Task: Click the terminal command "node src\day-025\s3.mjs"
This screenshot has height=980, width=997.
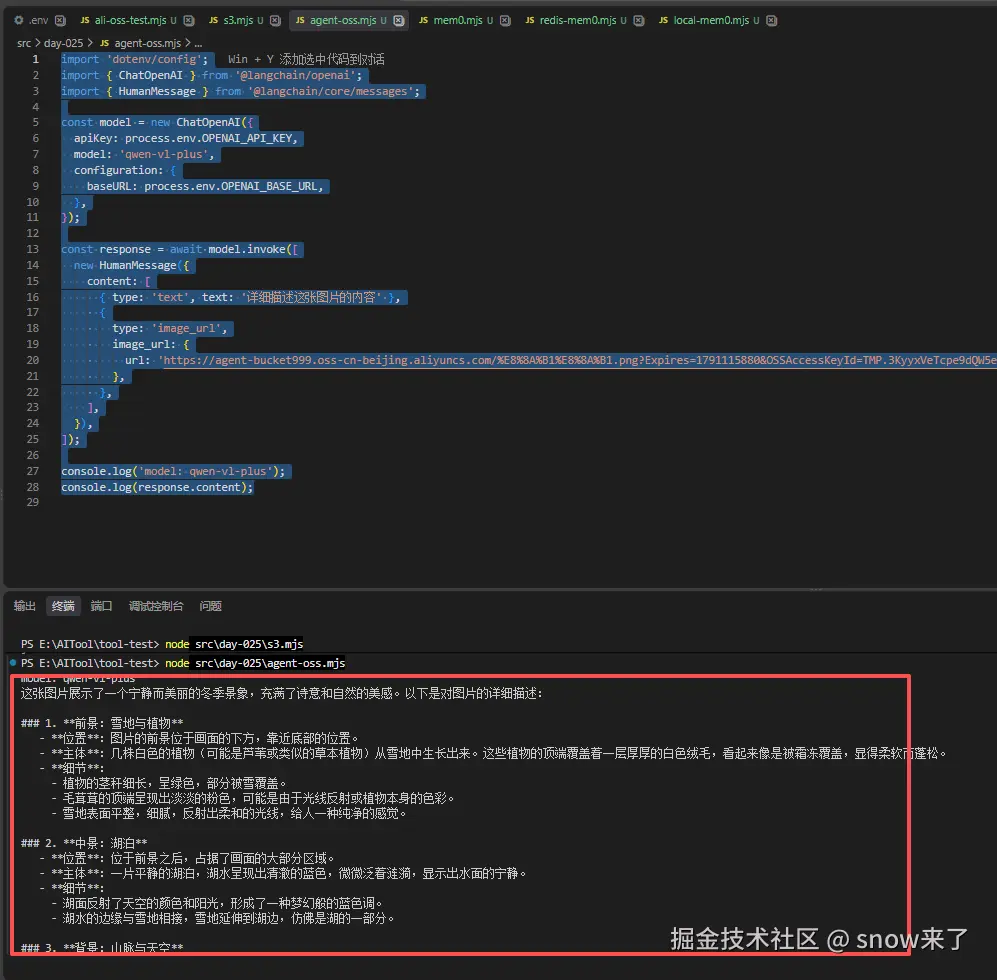Action: (234, 644)
